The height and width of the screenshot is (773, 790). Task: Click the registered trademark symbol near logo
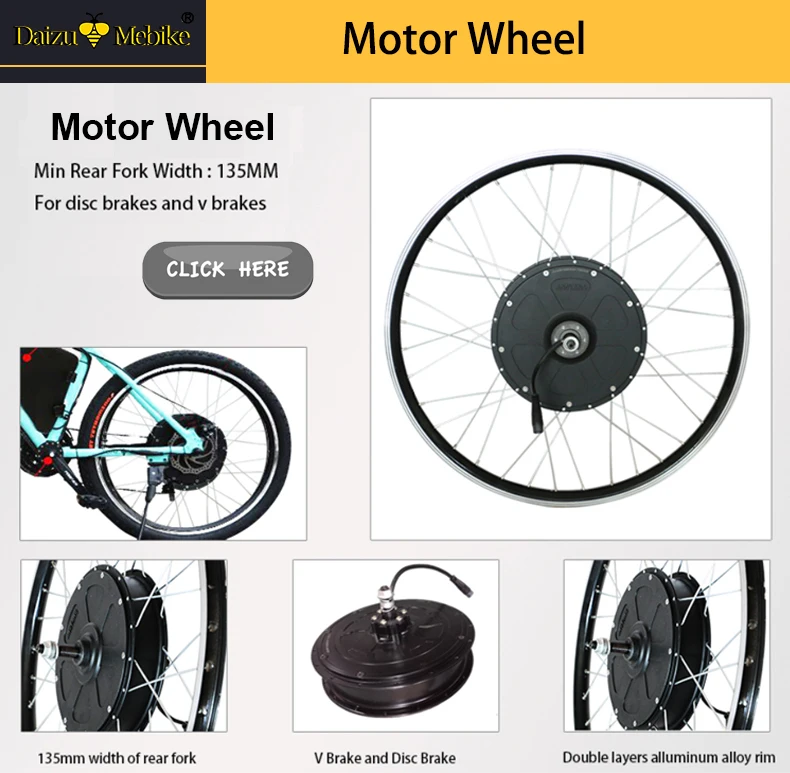click(187, 18)
